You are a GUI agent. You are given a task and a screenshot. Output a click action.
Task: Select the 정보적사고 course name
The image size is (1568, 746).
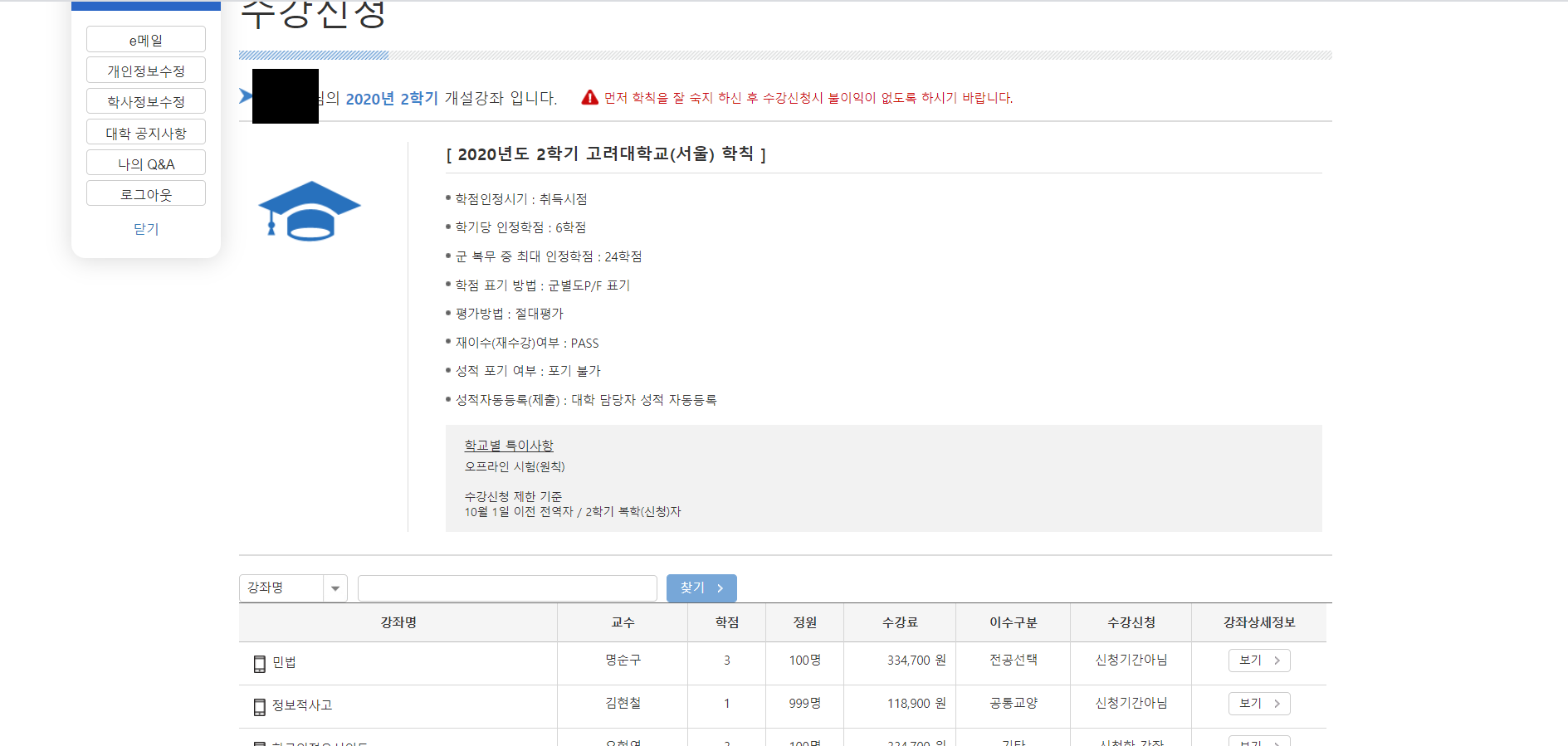click(x=302, y=705)
